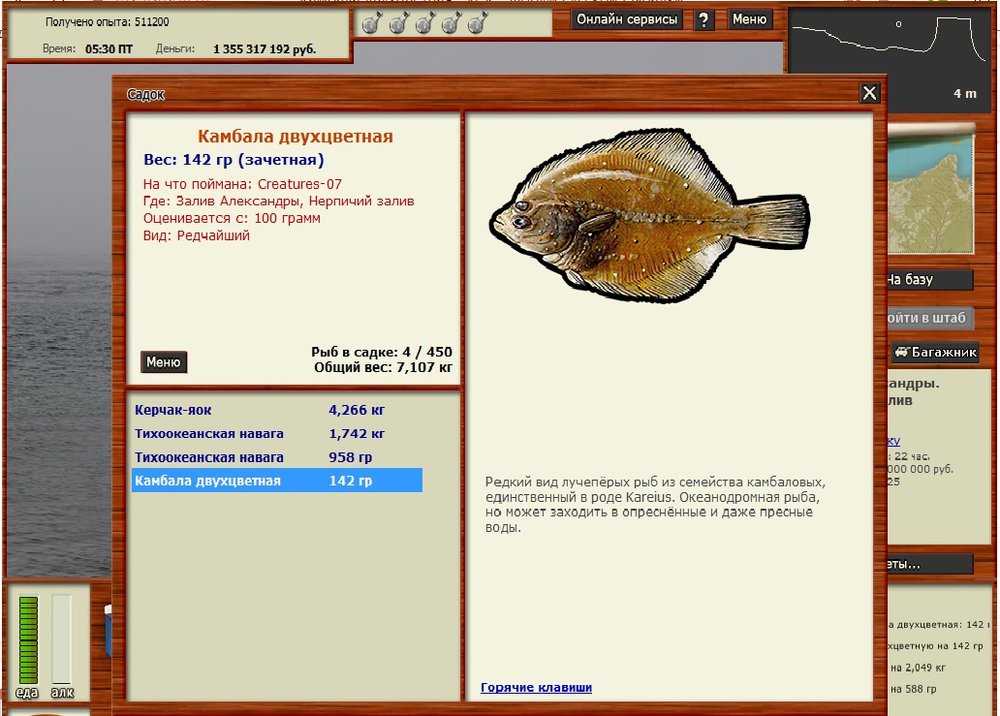The height and width of the screenshot is (716, 1000).
Task: Click the Камбала двухцветная fish picture
Action: tap(650, 213)
